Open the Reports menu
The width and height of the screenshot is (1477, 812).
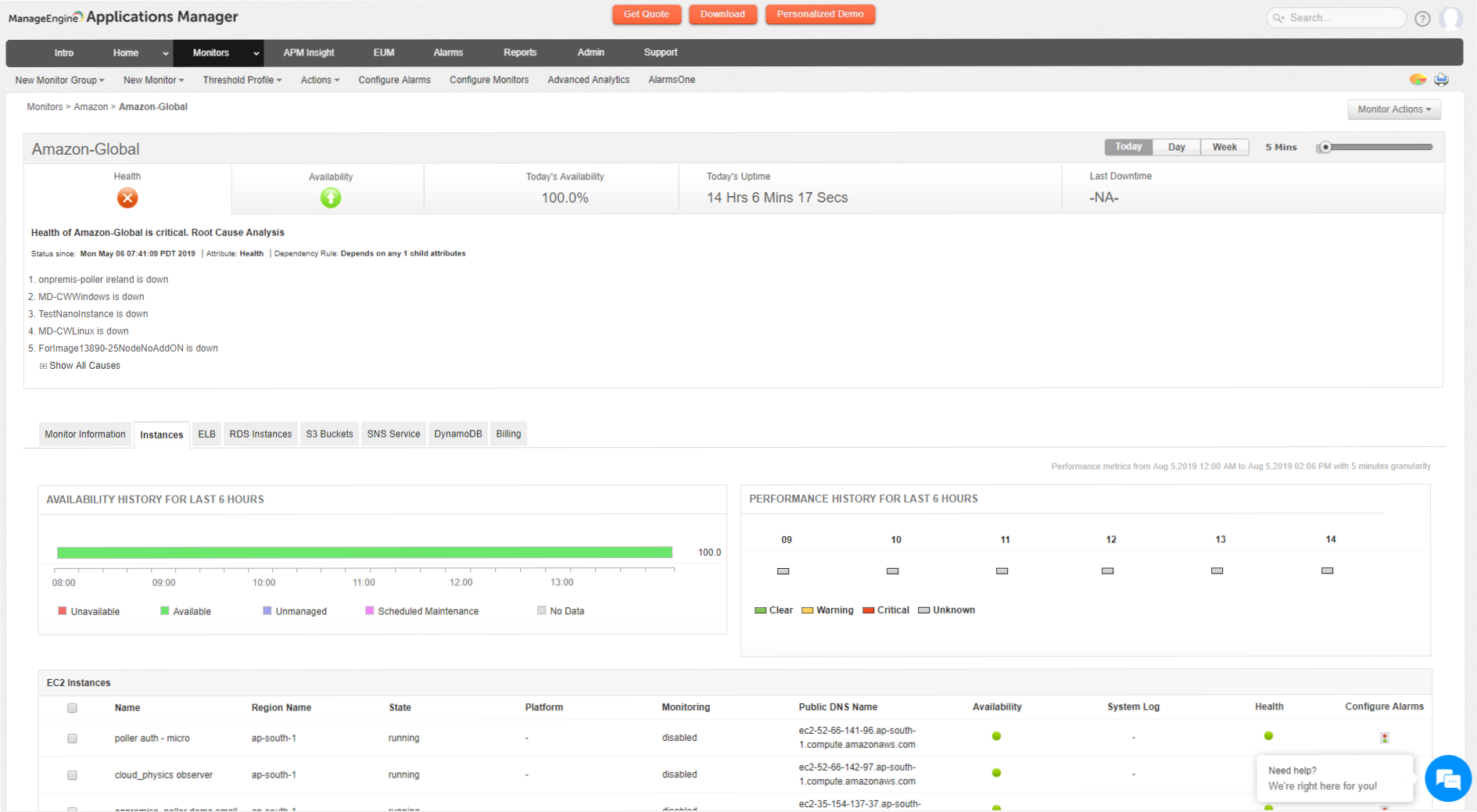coord(520,52)
